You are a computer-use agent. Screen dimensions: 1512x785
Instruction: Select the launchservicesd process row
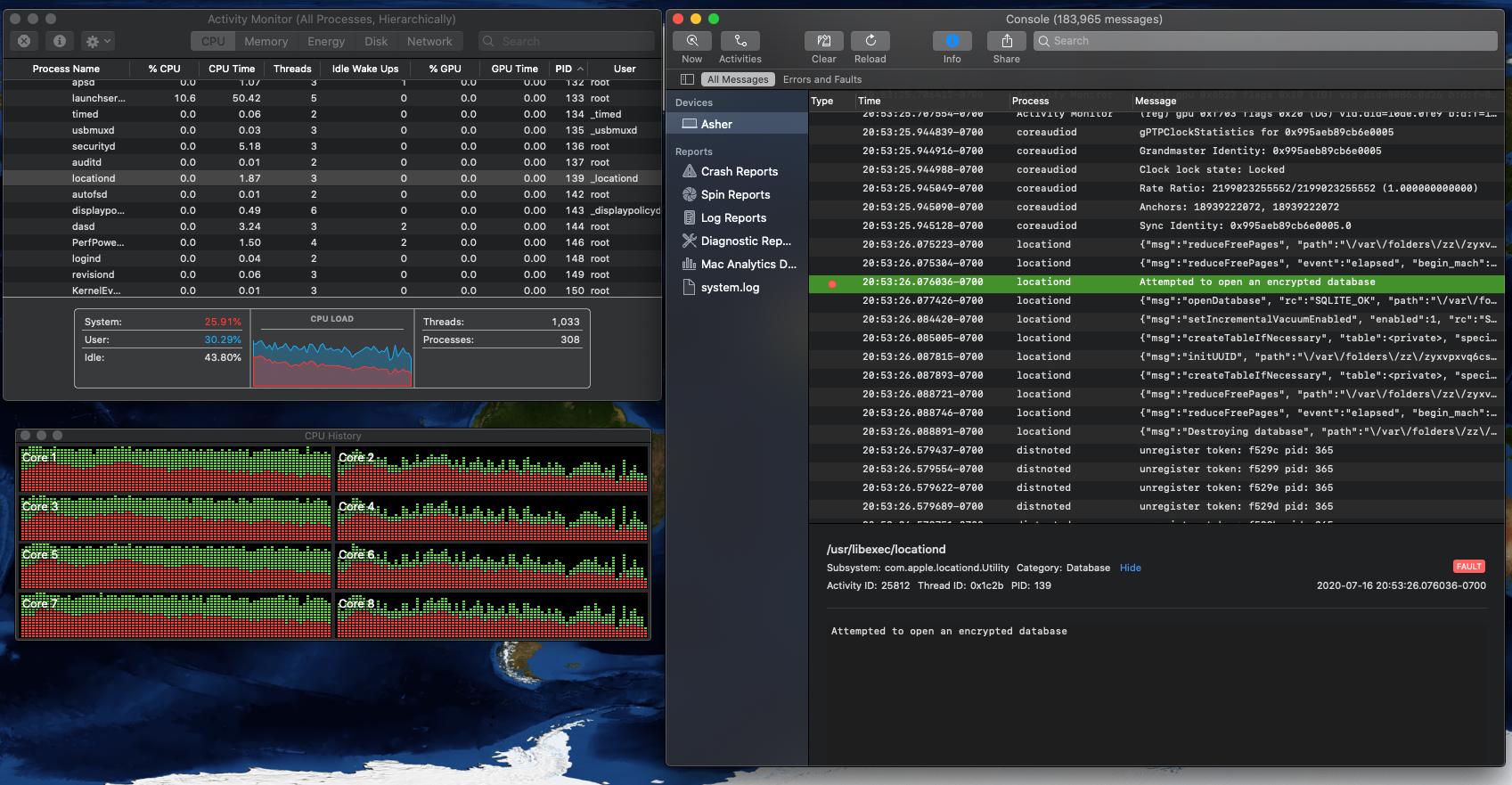(332, 98)
